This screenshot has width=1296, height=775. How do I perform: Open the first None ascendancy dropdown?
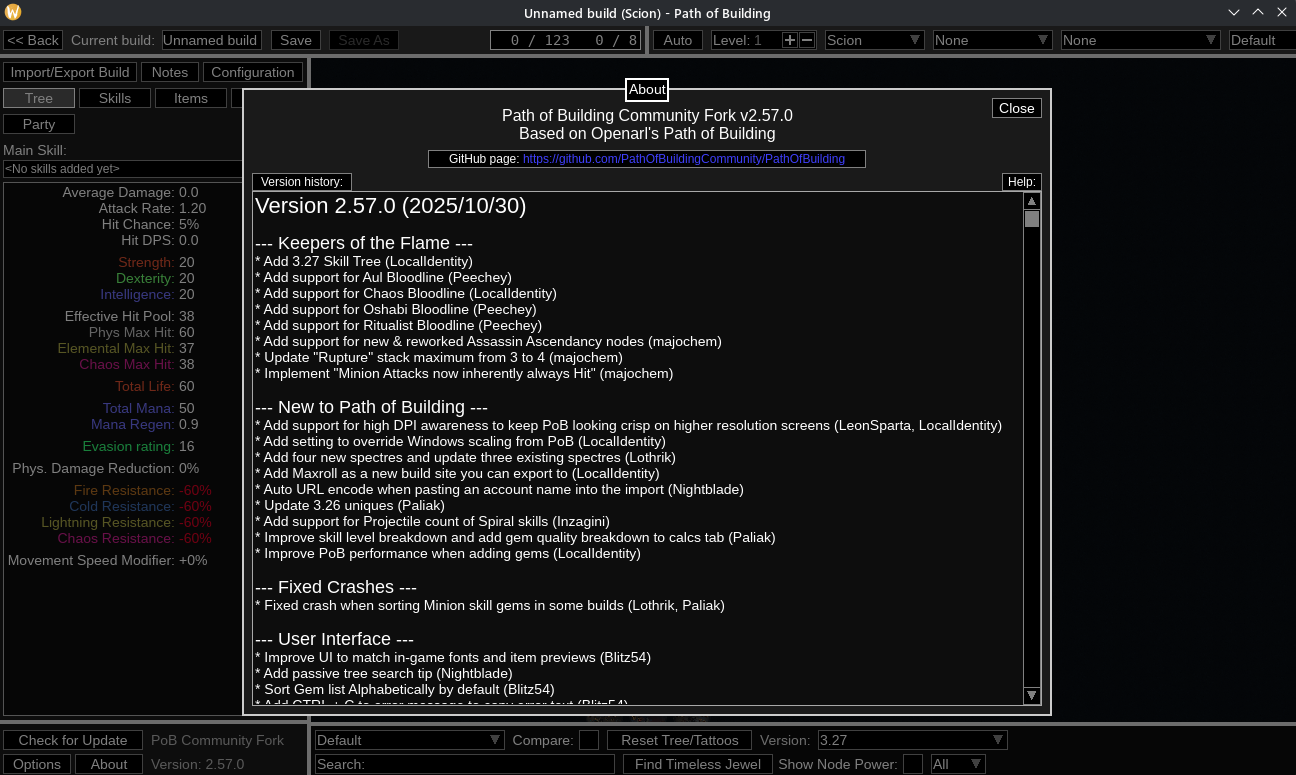tap(993, 40)
